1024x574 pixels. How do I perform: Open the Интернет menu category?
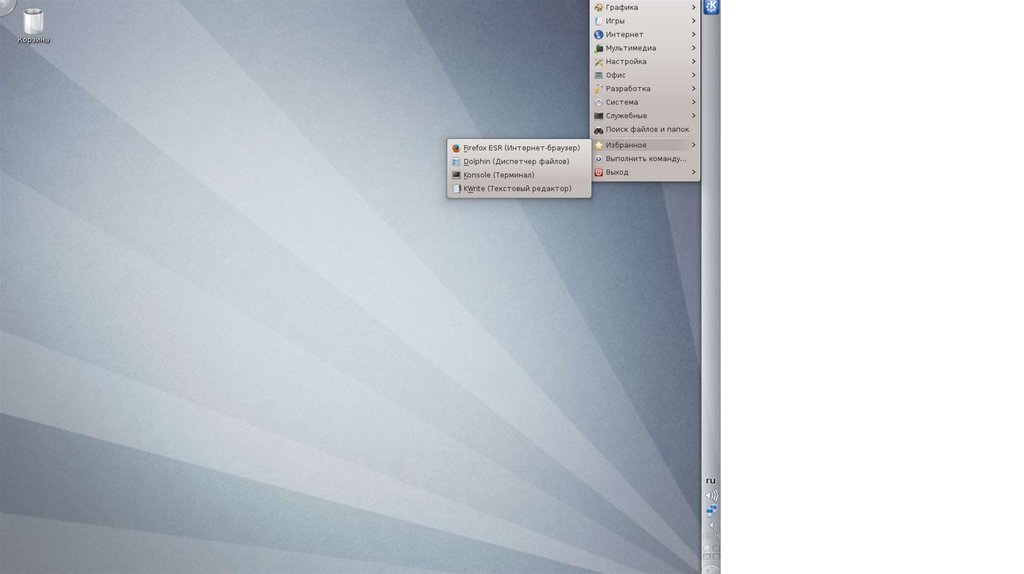pyautogui.click(x=624, y=34)
